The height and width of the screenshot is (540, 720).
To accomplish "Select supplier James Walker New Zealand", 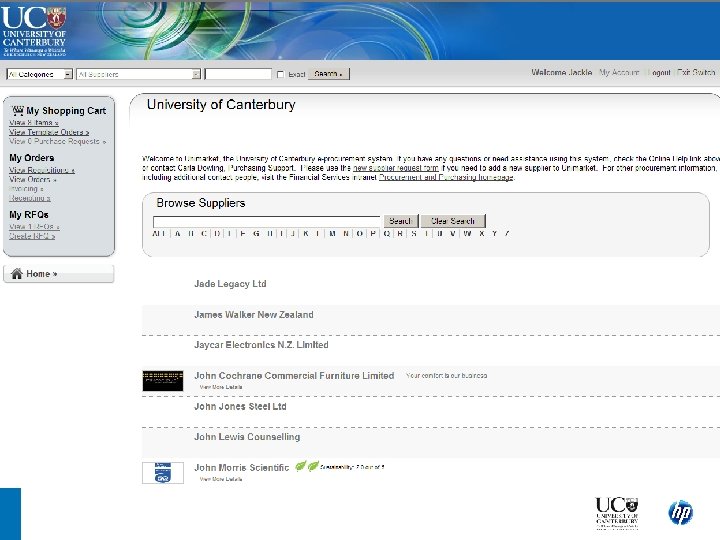I will click(253, 315).
